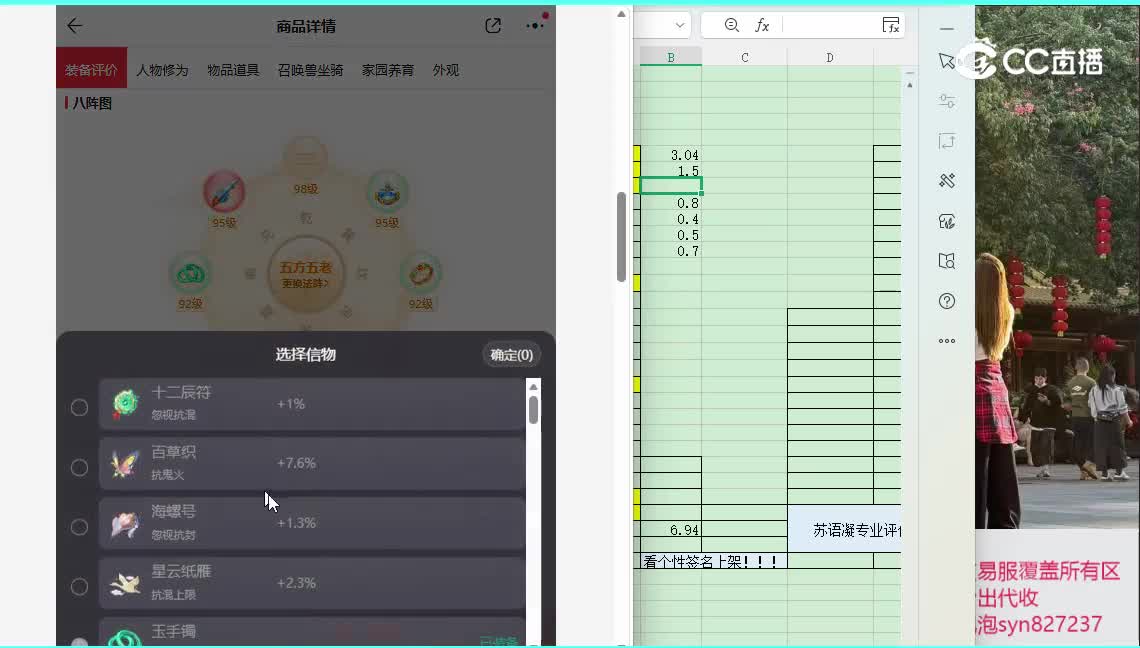Viewport: 1140px width, 648px height.
Task: Click the 苏语凝专业评 cell
Action: click(845, 529)
